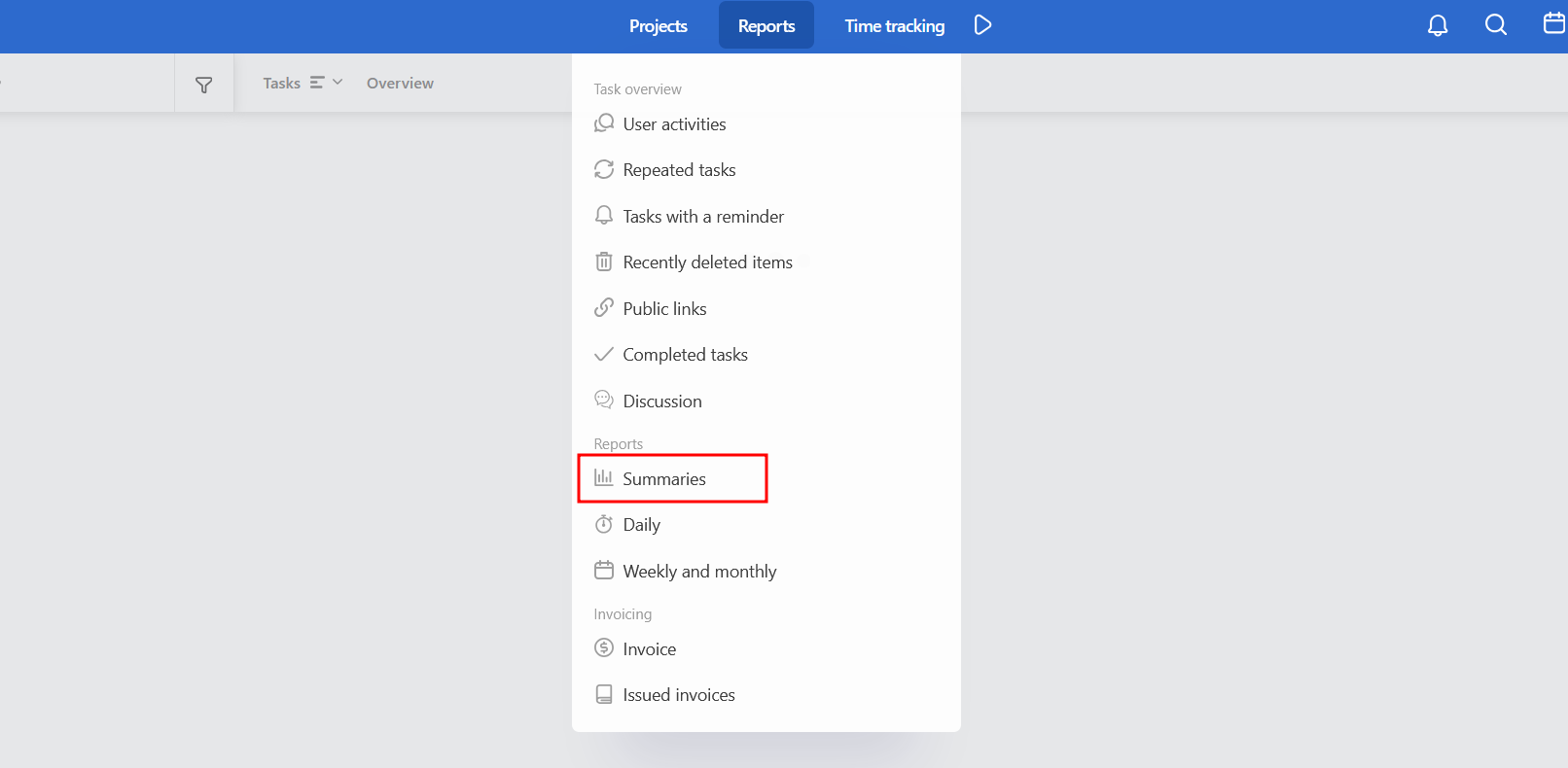Open the Projects menu
Image resolution: width=1568 pixels, height=768 pixels.
(658, 26)
